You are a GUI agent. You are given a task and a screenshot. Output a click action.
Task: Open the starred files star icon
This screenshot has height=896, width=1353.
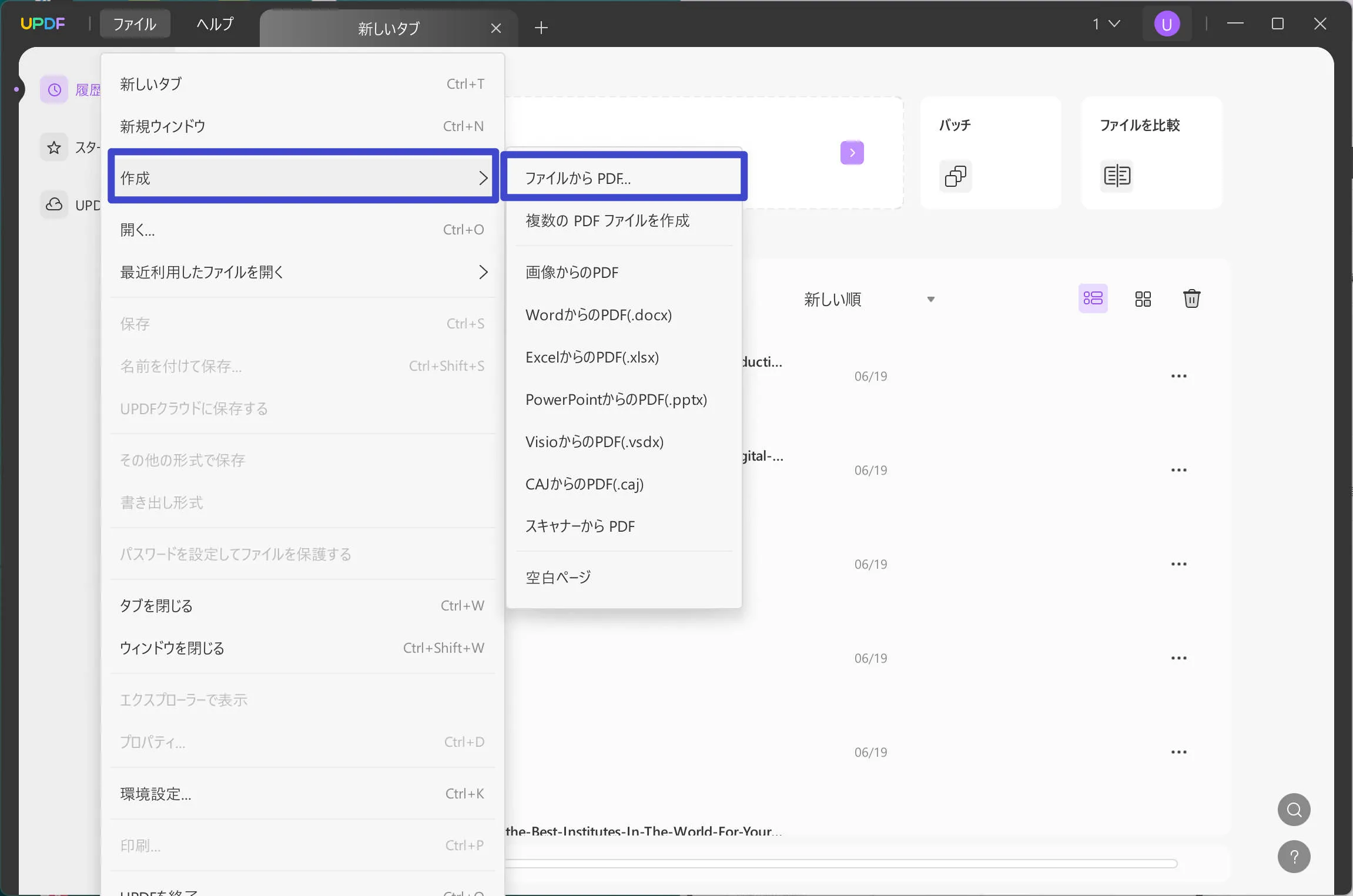54,147
